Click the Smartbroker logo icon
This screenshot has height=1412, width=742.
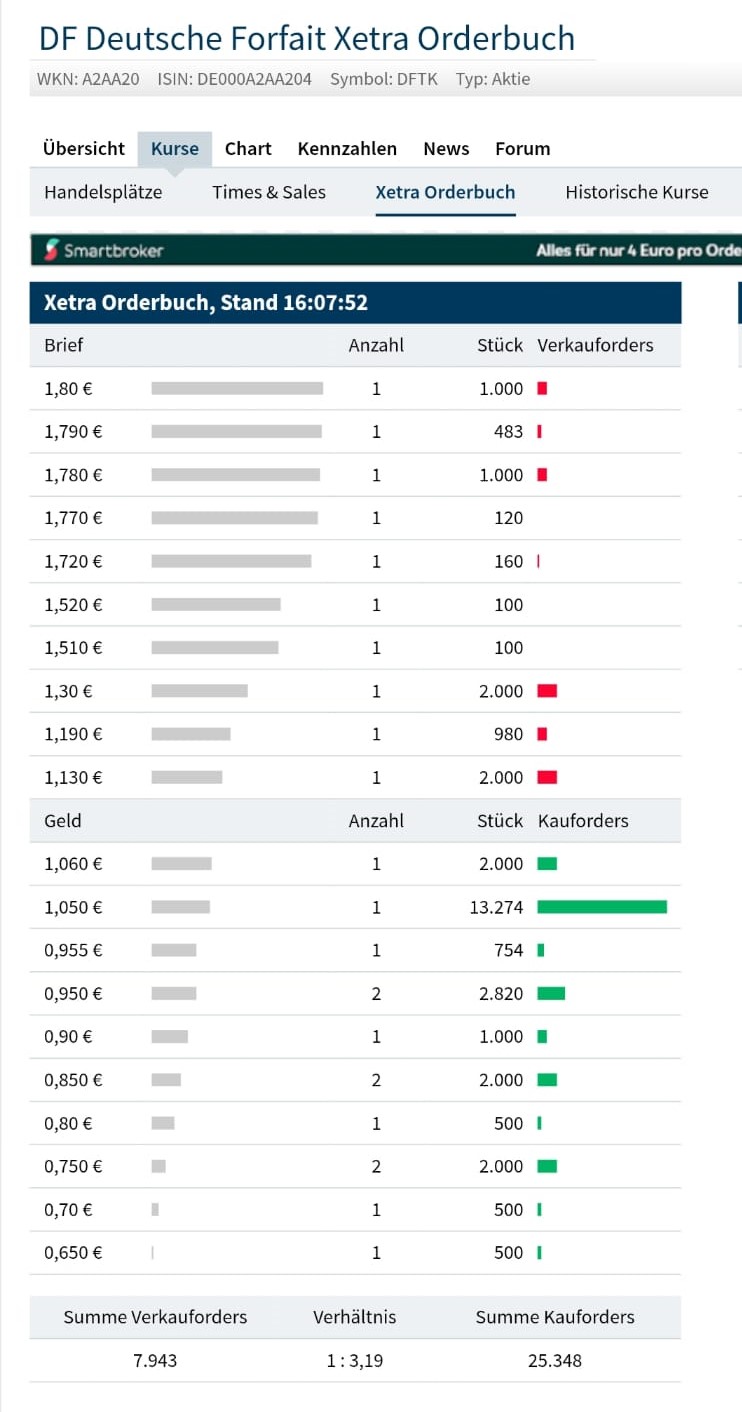(x=51, y=250)
